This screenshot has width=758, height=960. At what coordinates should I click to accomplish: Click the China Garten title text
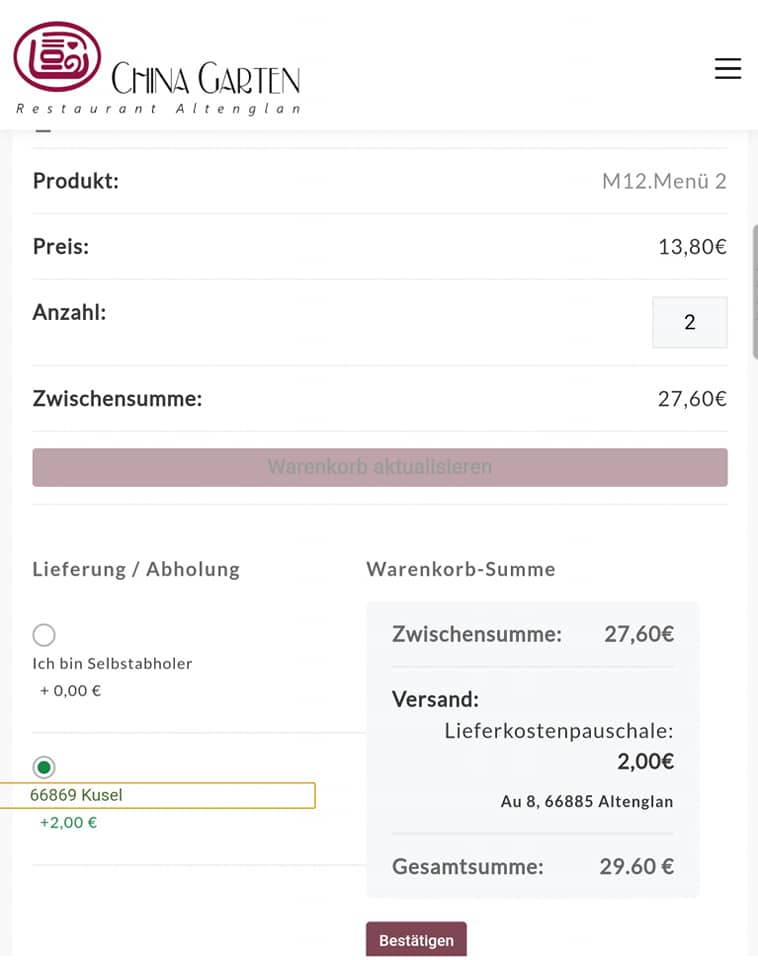206,78
